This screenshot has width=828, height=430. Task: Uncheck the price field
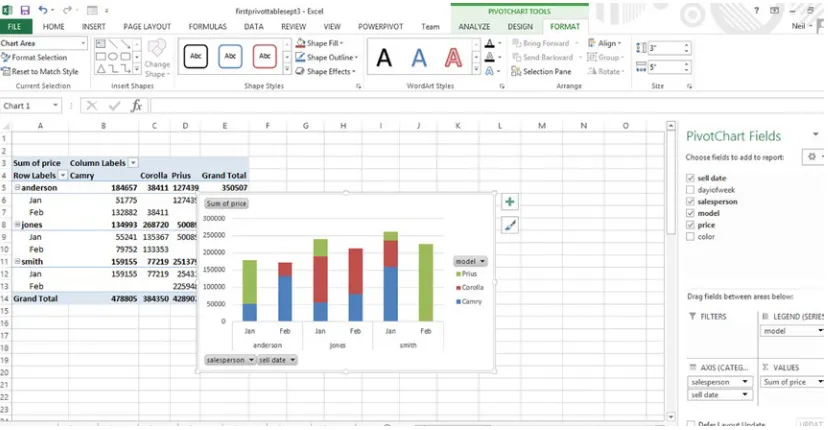pyautogui.click(x=690, y=225)
